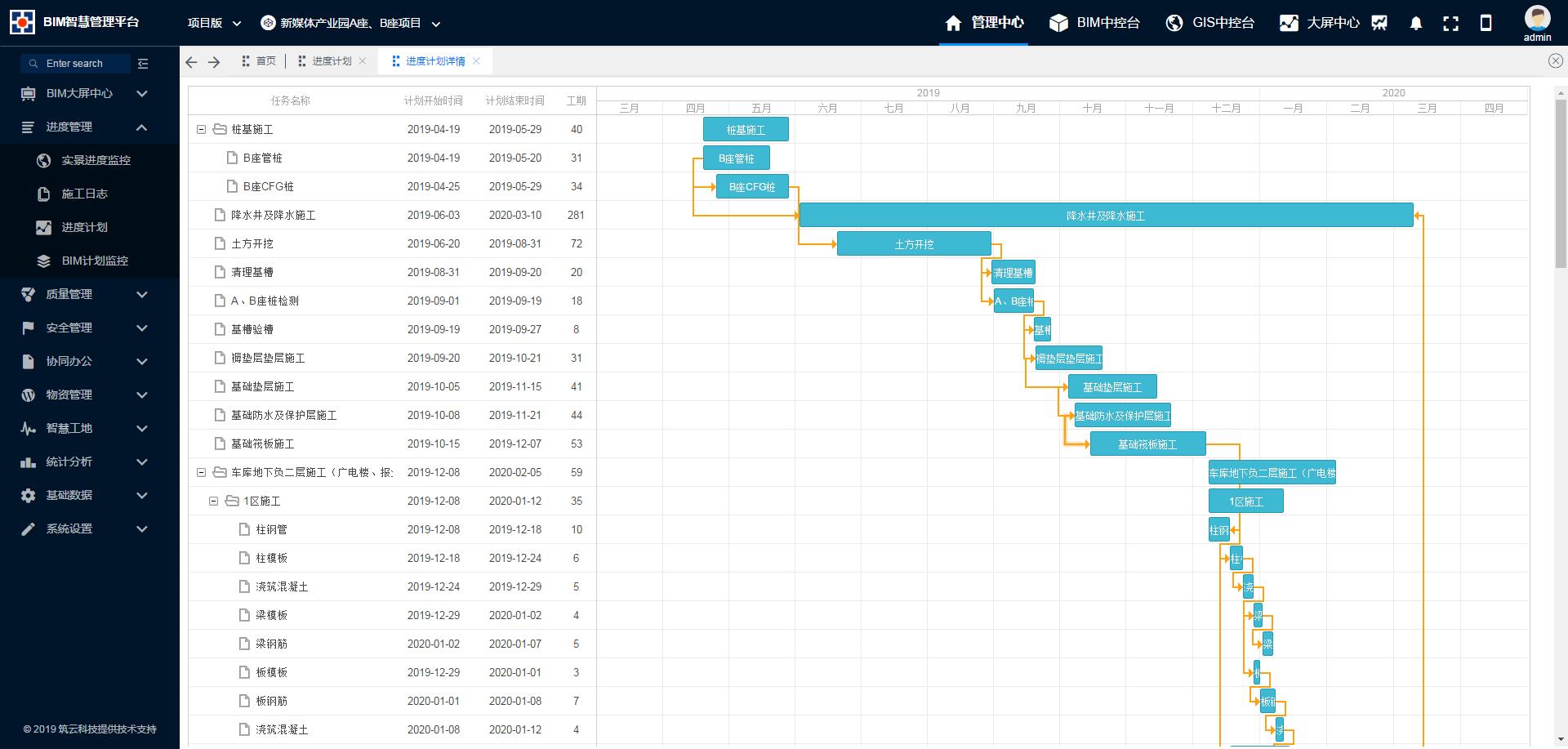This screenshot has height=749, width=1568.
Task: Switch to the 进度计划 tab
Action: tap(332, 61)
